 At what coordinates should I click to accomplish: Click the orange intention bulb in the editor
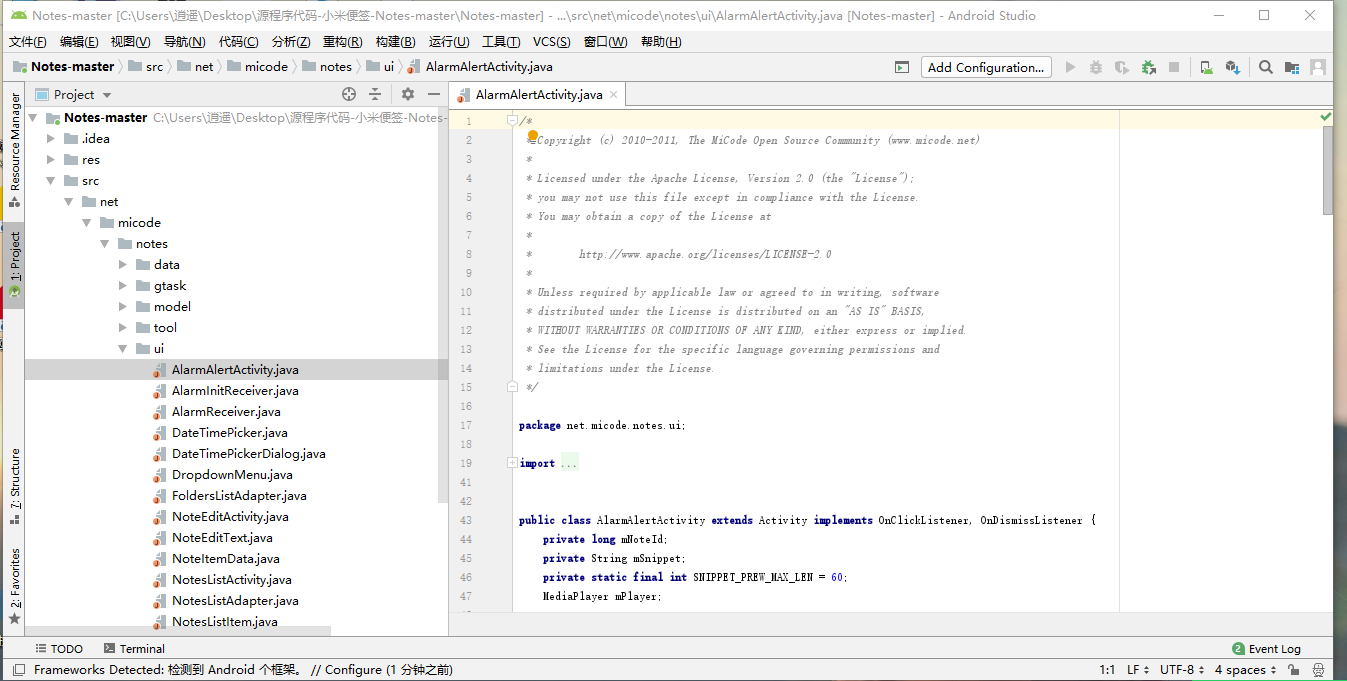tap(533, 135)
